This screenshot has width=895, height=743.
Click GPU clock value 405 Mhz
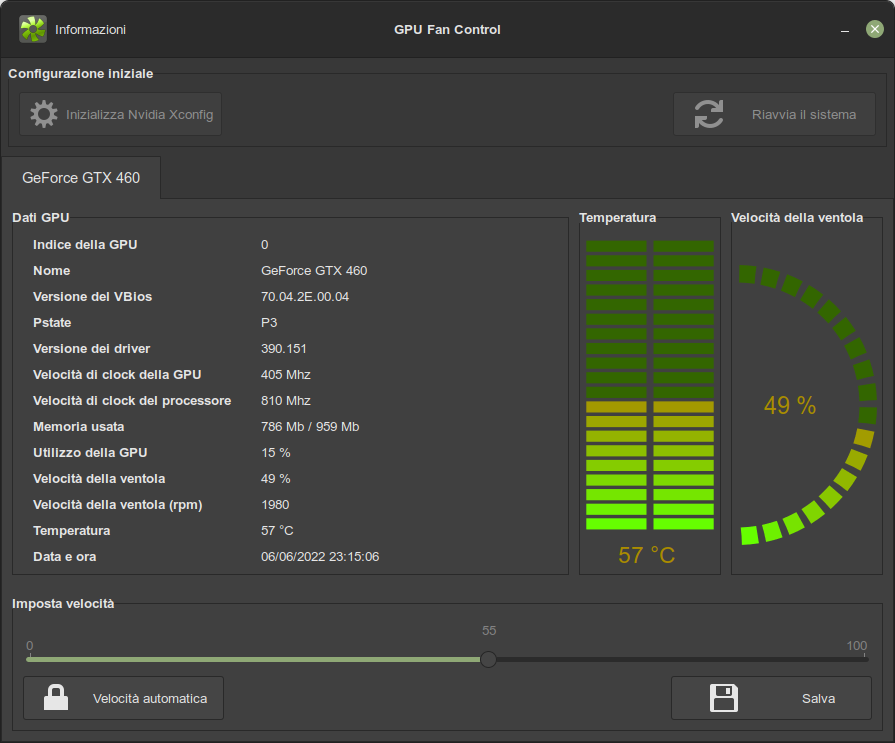(285, 375)
